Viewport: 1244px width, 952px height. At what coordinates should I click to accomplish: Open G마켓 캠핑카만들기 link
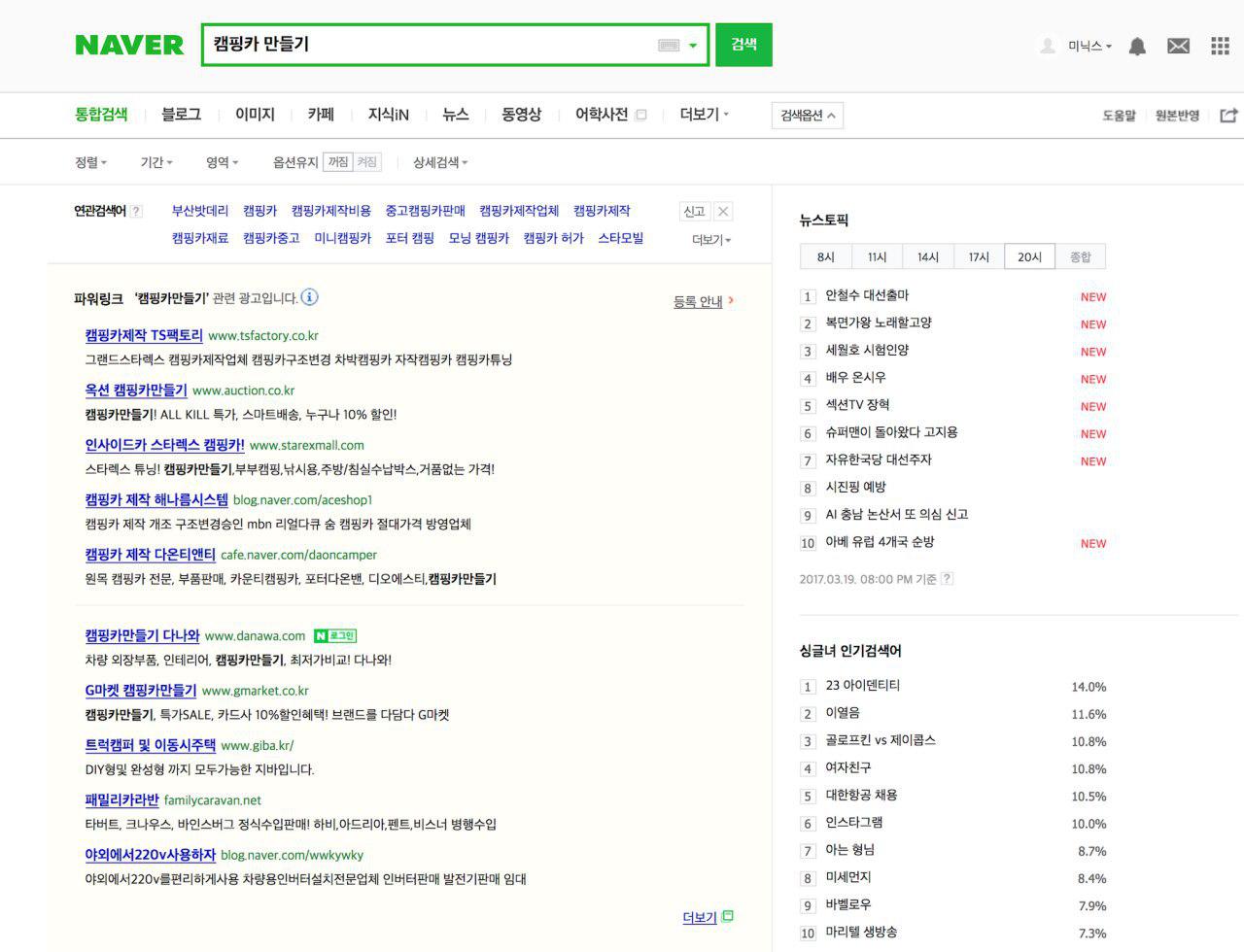[x=141, y=691]
